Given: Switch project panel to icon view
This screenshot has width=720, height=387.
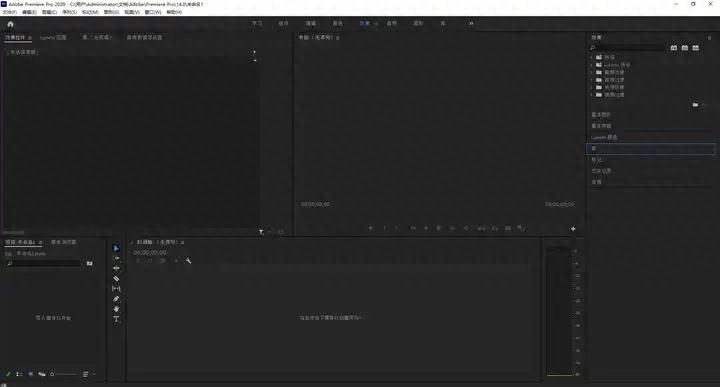Looking at the screenshot, I should (31, 374).
